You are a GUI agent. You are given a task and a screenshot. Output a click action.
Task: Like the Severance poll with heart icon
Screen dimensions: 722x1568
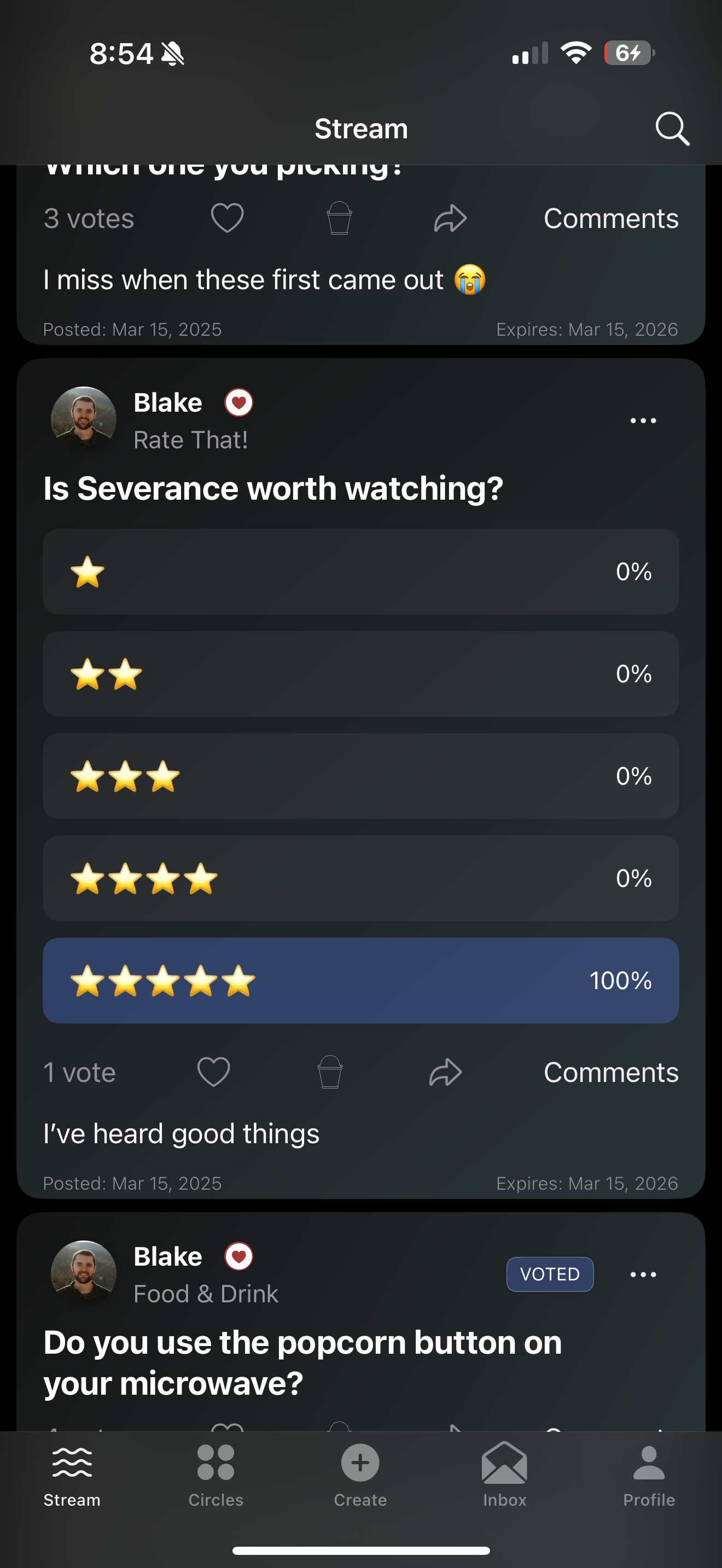tap(214, 1072)
